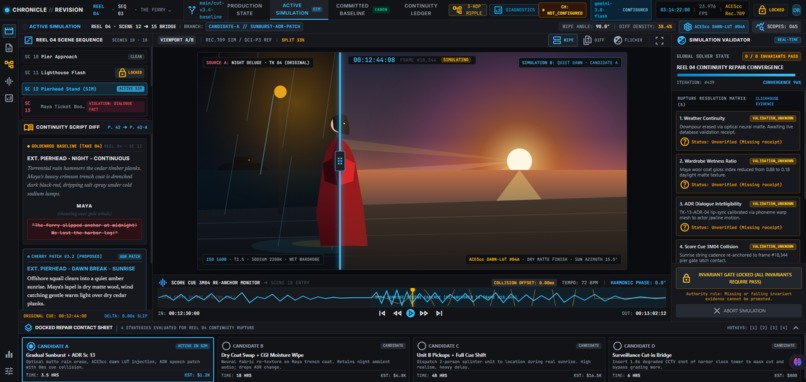Open the Committed Baseline tab
This screenshot has height=382, width=806.
pos(362,9)
